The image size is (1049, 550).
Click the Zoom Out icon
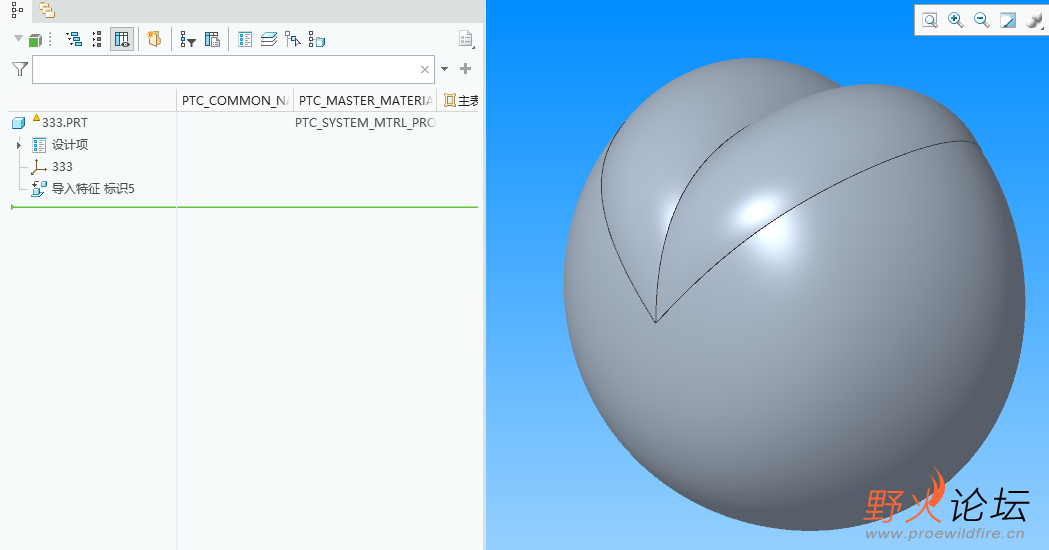tap(981, 20)
